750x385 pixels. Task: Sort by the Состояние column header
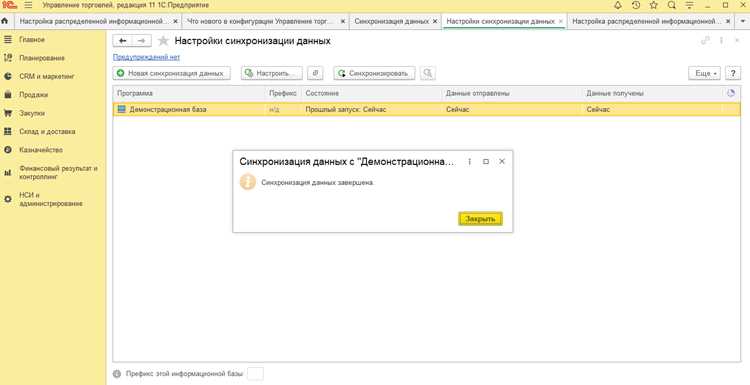[372, 94]
